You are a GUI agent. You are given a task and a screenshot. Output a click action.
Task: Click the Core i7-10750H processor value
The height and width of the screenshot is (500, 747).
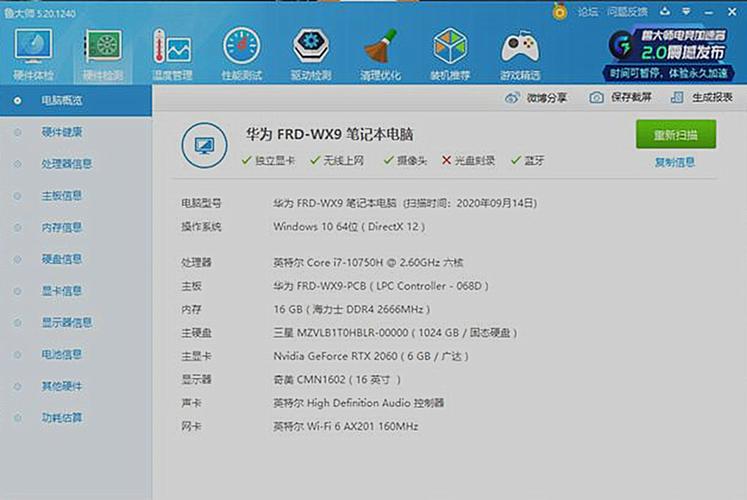(x=368, y=262)
